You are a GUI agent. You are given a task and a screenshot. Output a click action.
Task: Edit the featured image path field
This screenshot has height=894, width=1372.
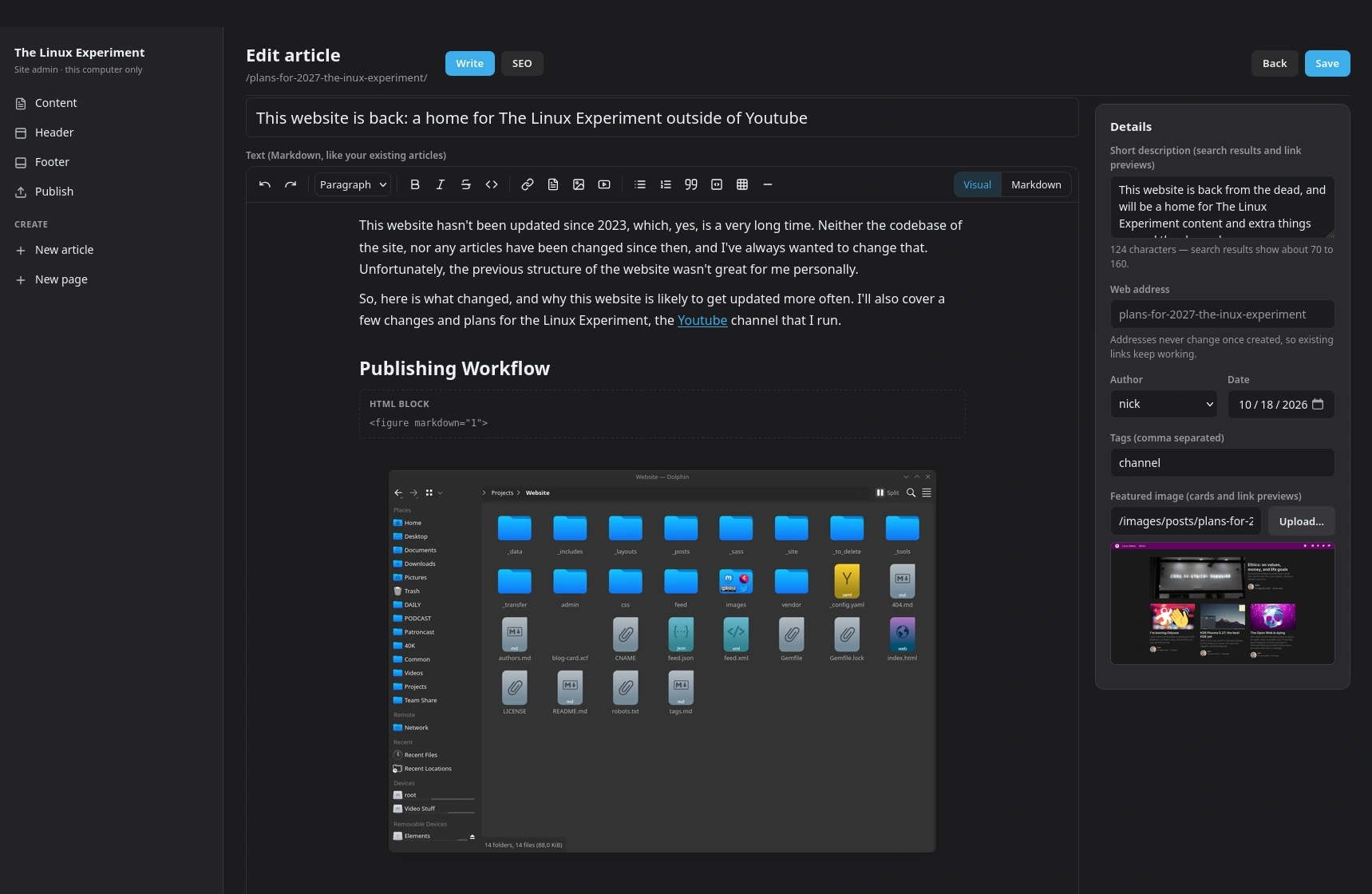pyautogui.click(x=1186, y=521)
